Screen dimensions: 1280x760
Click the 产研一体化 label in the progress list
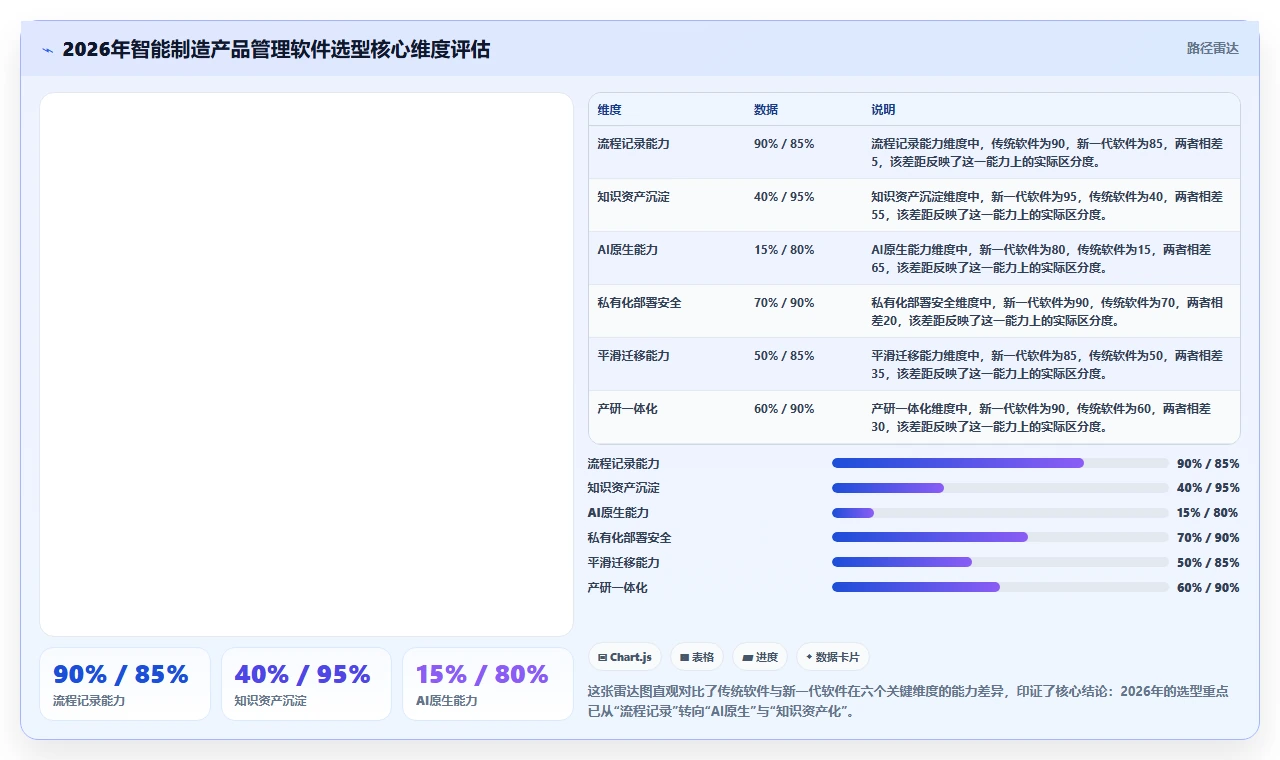click(x=617, y=587)
